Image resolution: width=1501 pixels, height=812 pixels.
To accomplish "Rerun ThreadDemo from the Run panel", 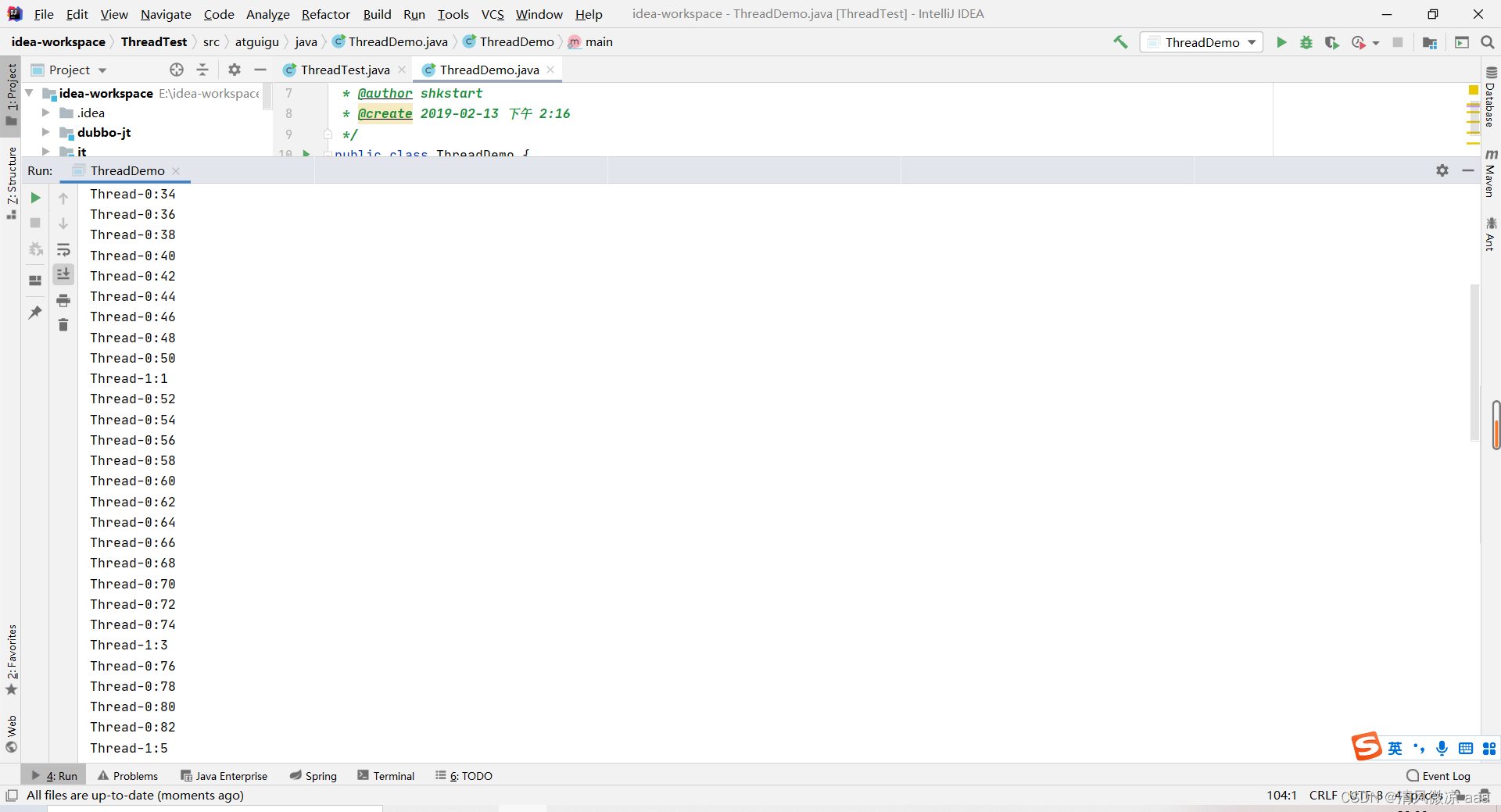I will [35, 198].
